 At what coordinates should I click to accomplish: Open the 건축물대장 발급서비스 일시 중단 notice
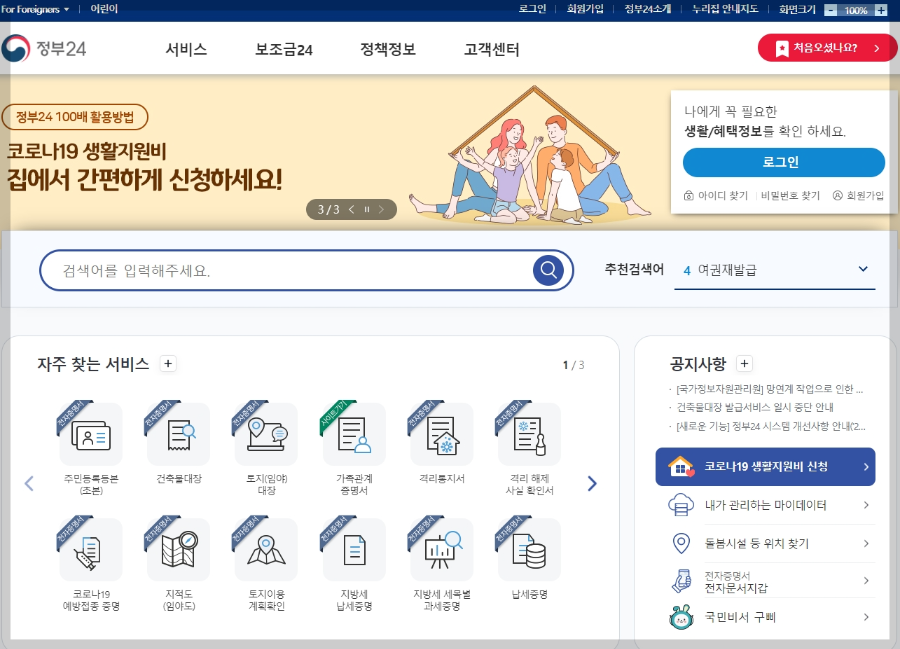[x=754, y=407]
